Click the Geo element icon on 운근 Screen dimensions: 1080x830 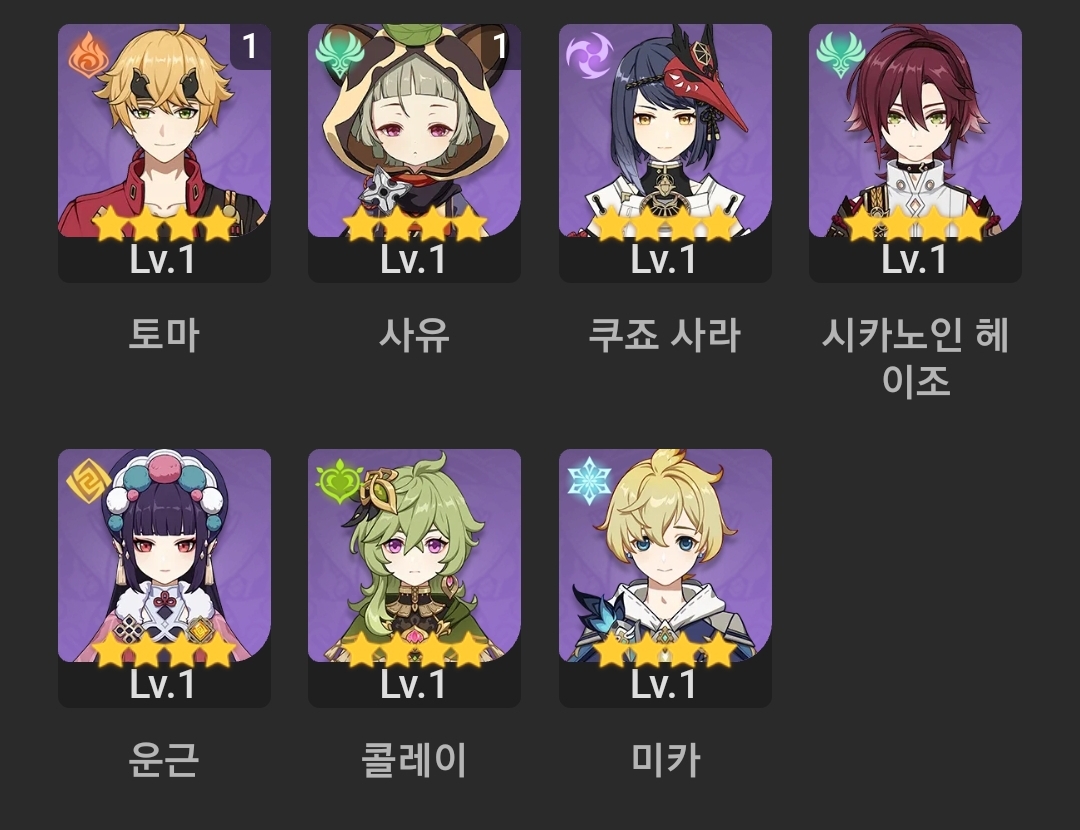[89, 479]
